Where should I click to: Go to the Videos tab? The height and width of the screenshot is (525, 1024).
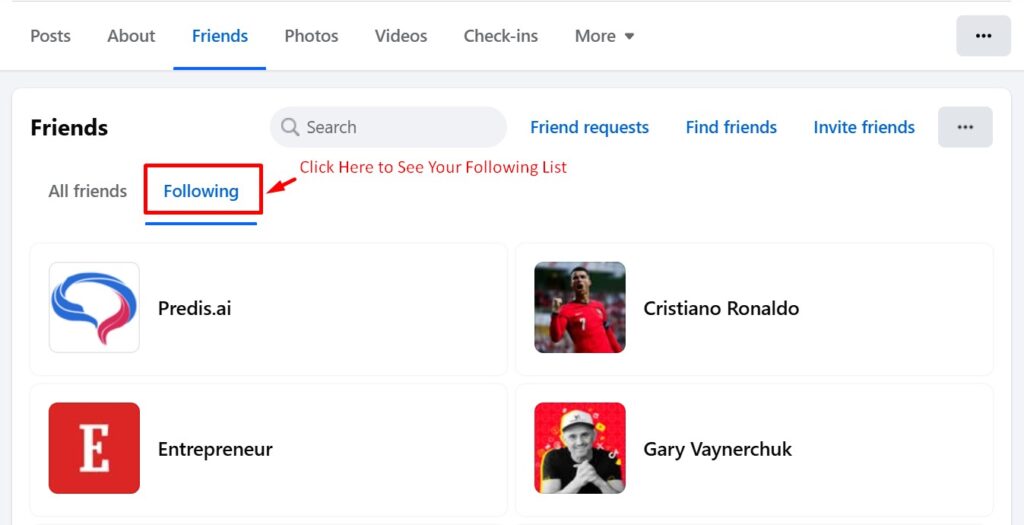[x=400, y=36]
